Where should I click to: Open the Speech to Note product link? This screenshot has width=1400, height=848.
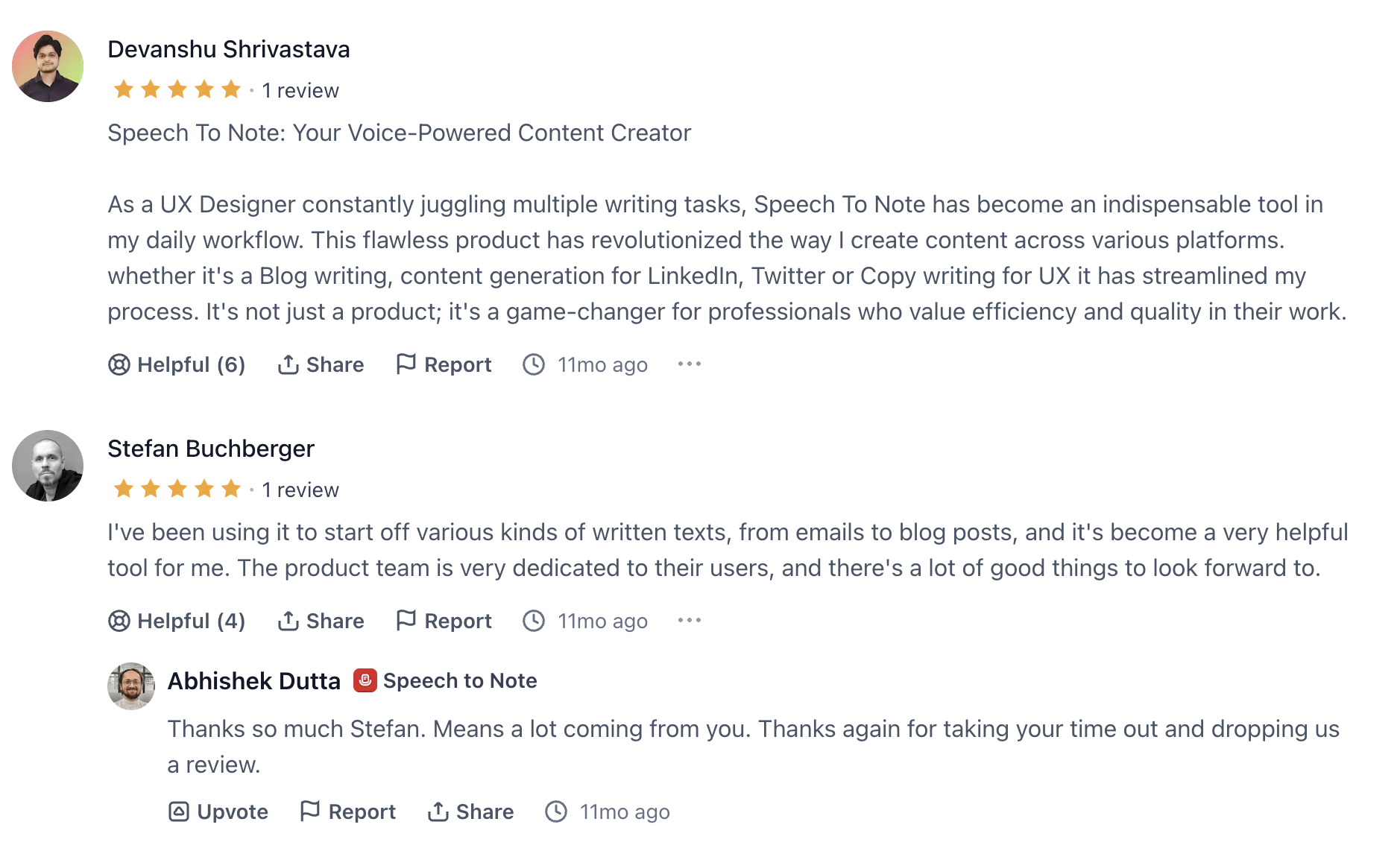pyautogui.click(x=460, y=680)
